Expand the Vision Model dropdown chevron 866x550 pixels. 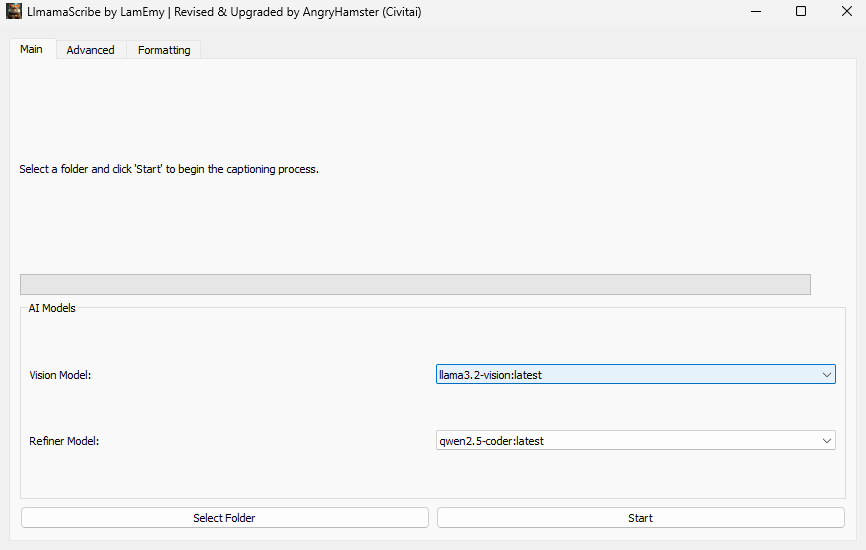pyautogui.click(x=826, y=375)
